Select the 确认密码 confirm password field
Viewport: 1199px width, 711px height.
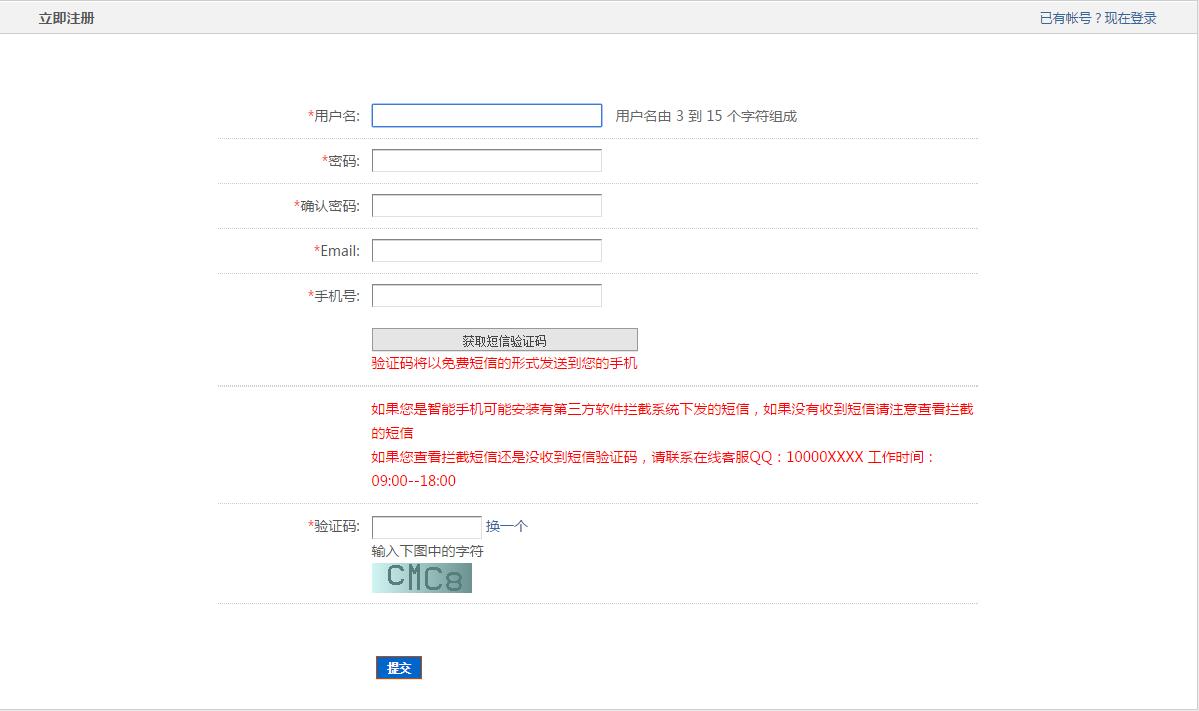pos(486,206)
